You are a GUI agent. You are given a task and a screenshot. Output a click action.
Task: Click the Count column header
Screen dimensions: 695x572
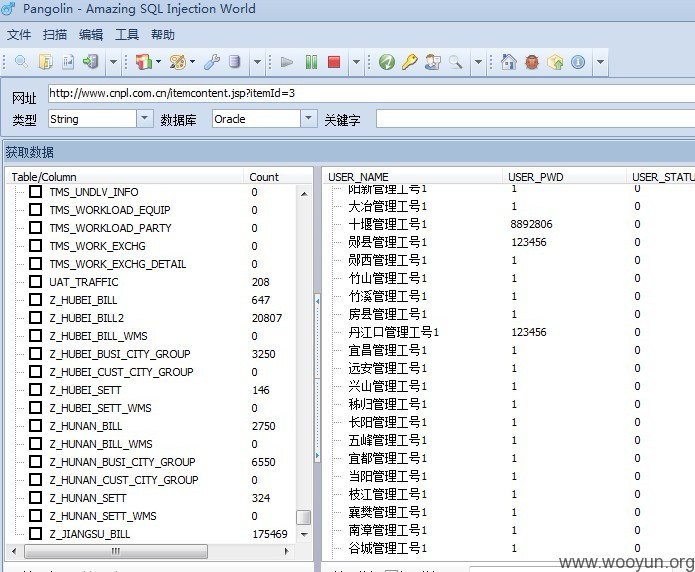tap(277, 177)
